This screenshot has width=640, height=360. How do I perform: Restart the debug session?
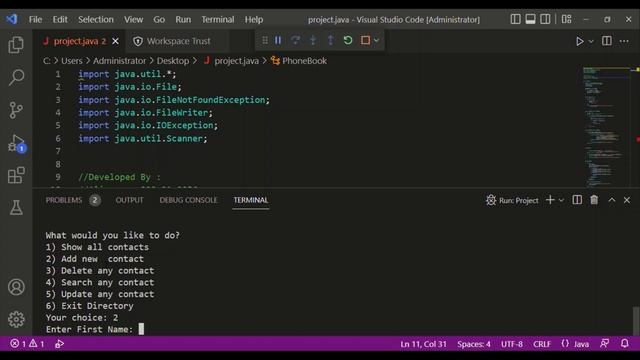[x=348, y=40]
